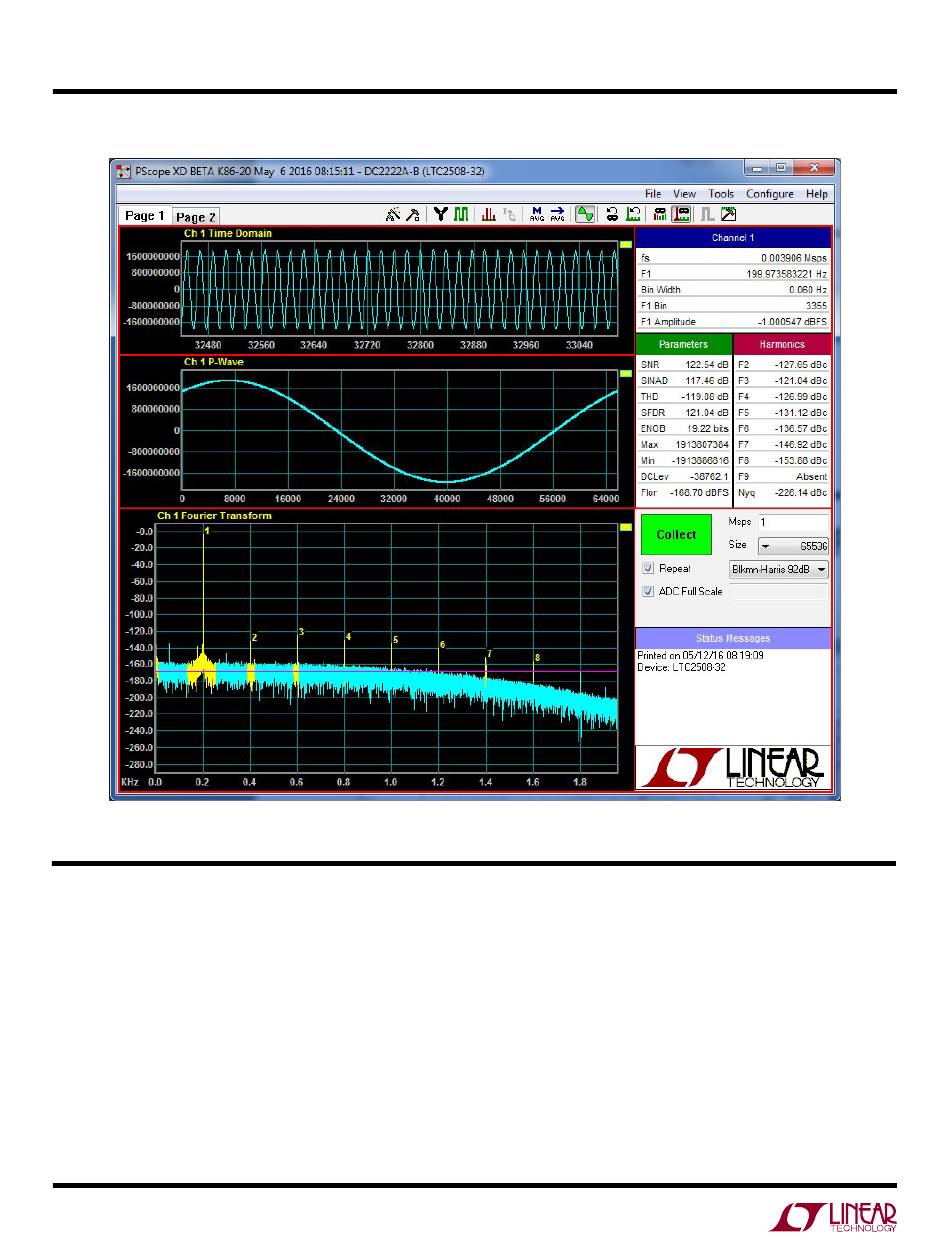Click harmonic marker 6 in Fourier Transform
950x1241 pixels.
[x=442, y=645]
